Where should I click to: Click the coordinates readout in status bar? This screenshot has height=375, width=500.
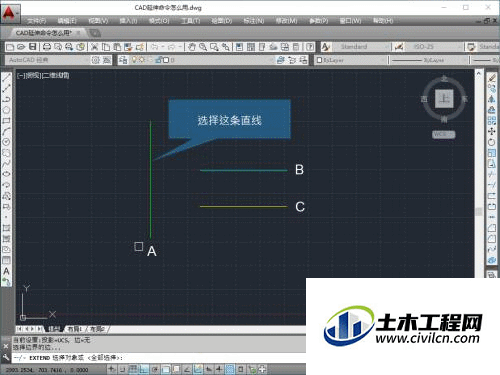(x=47, y=370)
